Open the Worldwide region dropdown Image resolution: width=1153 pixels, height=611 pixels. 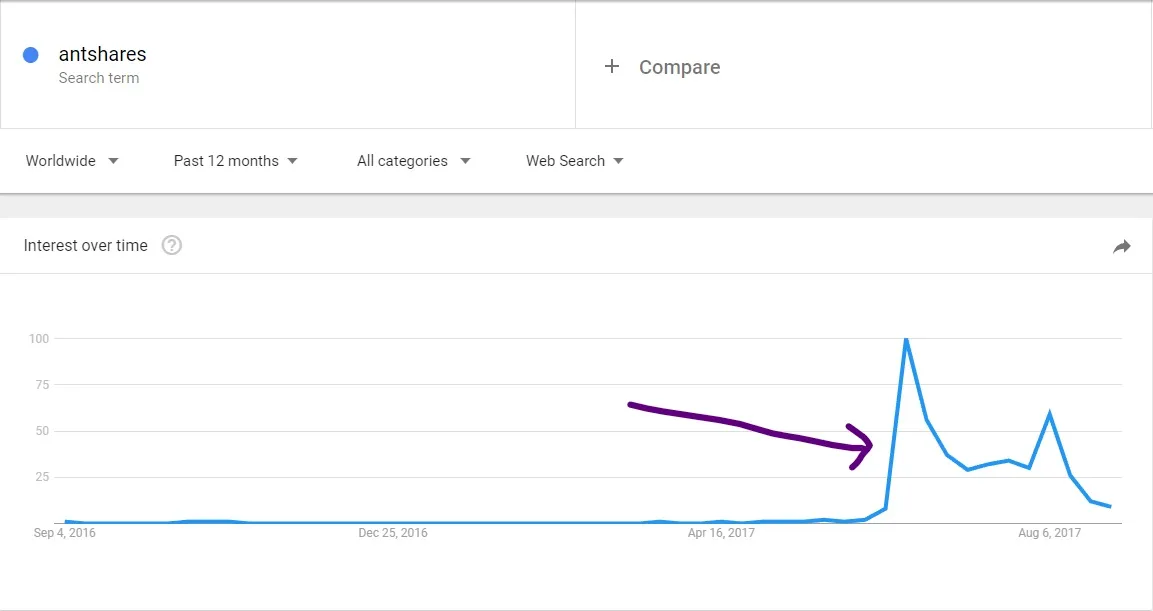(72, 160)
